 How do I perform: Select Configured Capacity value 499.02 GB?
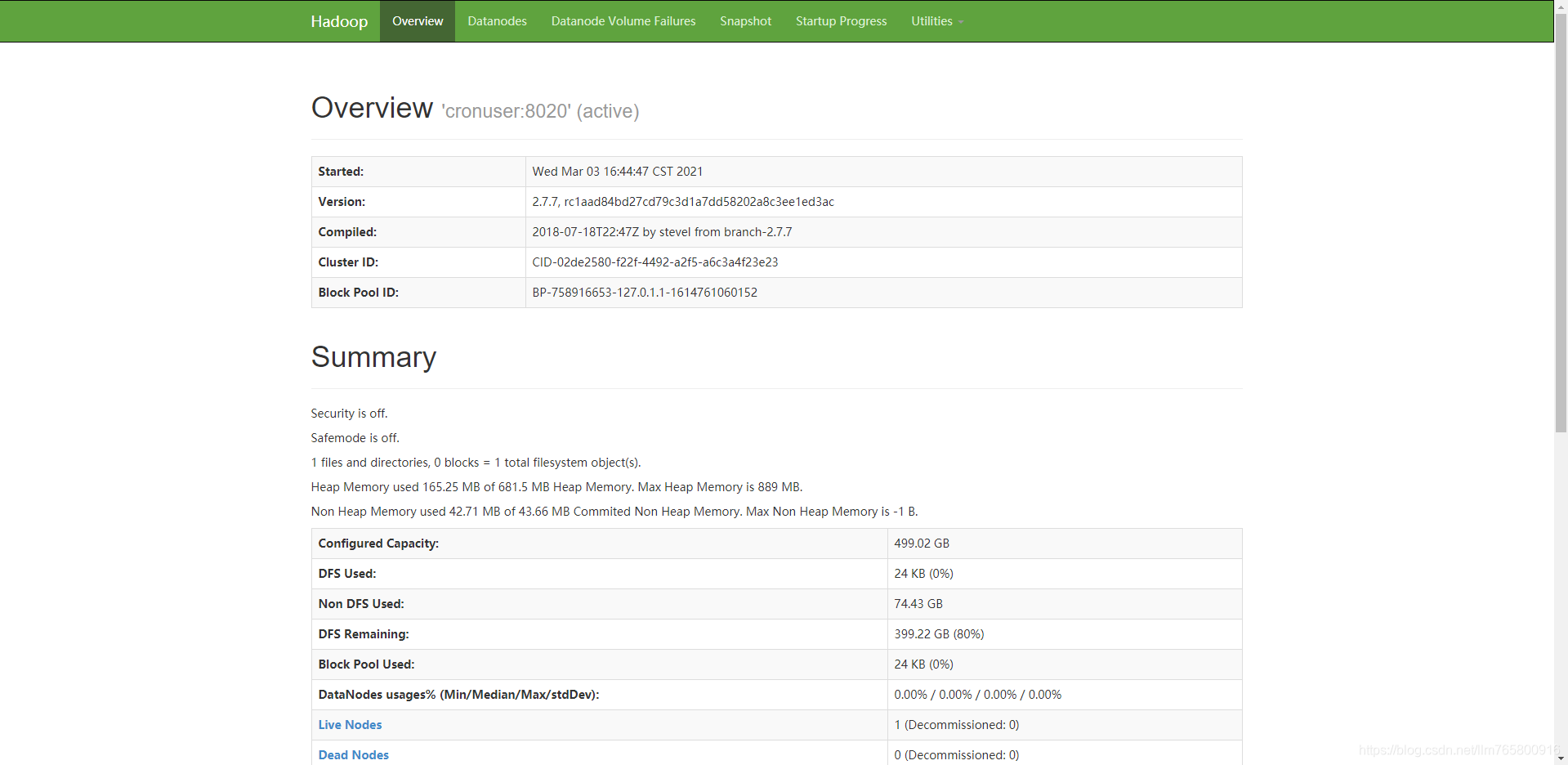point(921,544)
